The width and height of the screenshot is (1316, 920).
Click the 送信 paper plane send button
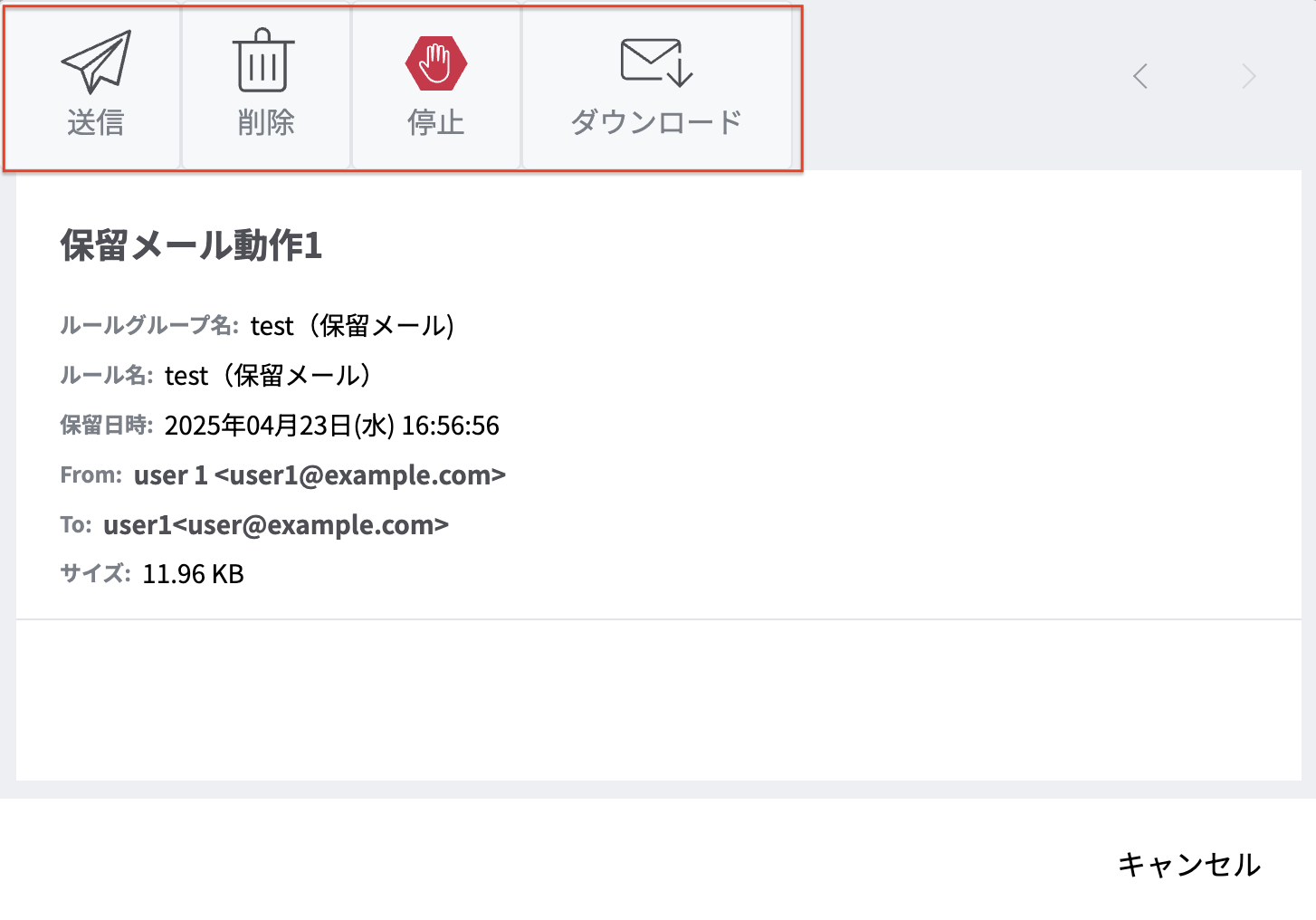95,86
